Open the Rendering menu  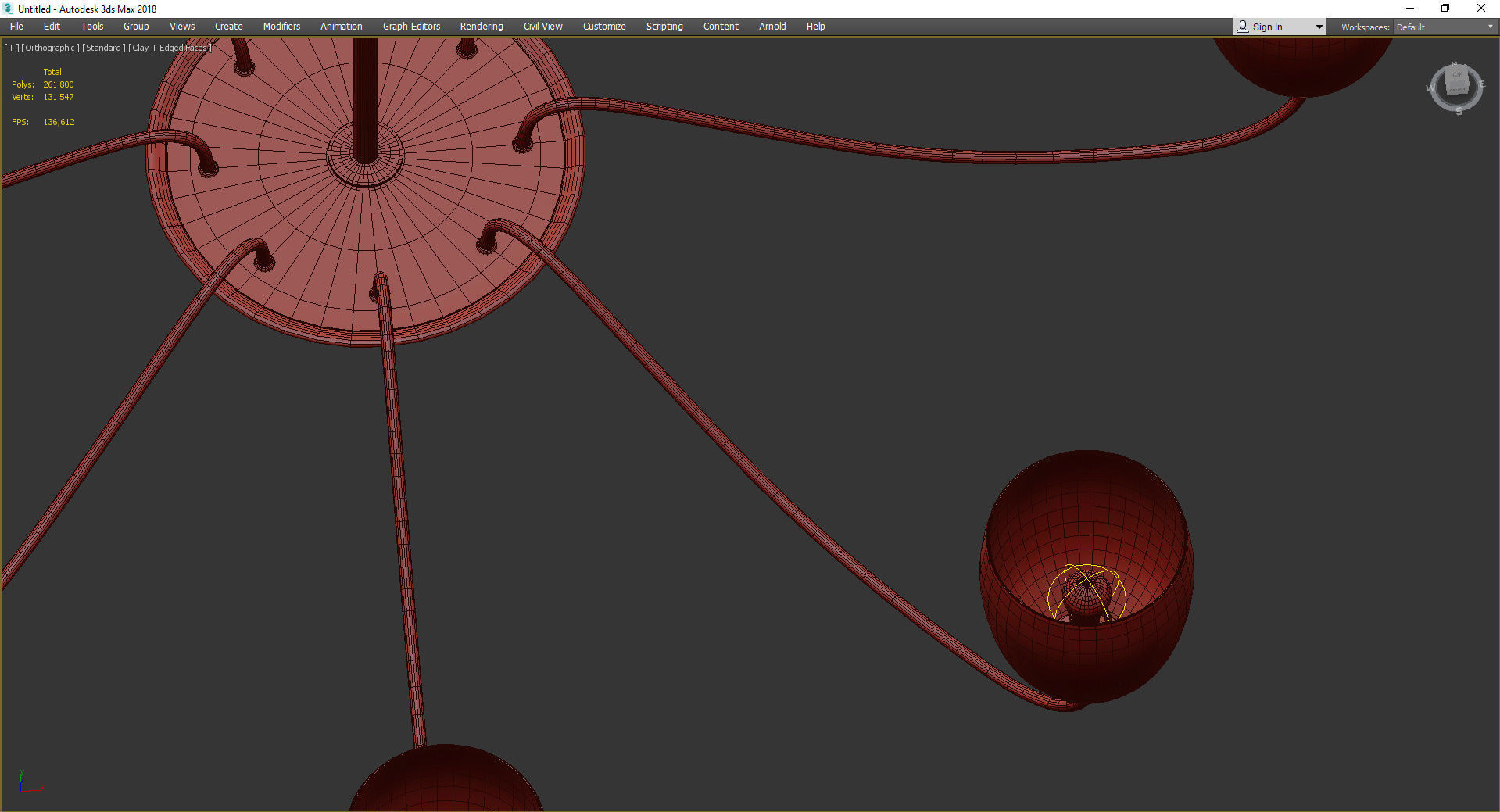pyautogui.click(x=482, y=27)
